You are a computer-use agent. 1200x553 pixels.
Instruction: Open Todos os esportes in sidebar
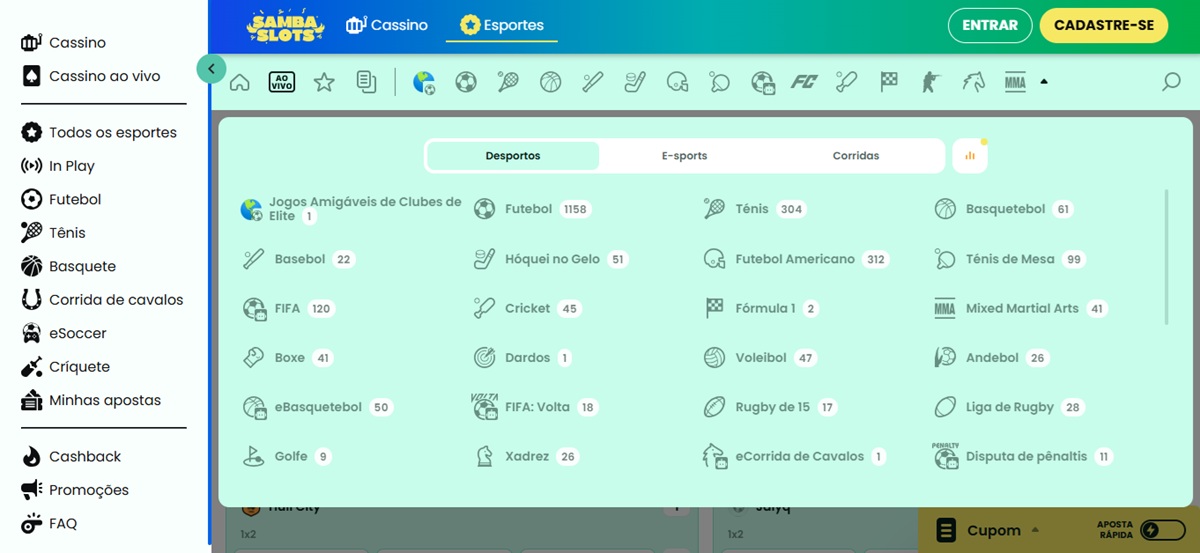pos(98,132)
